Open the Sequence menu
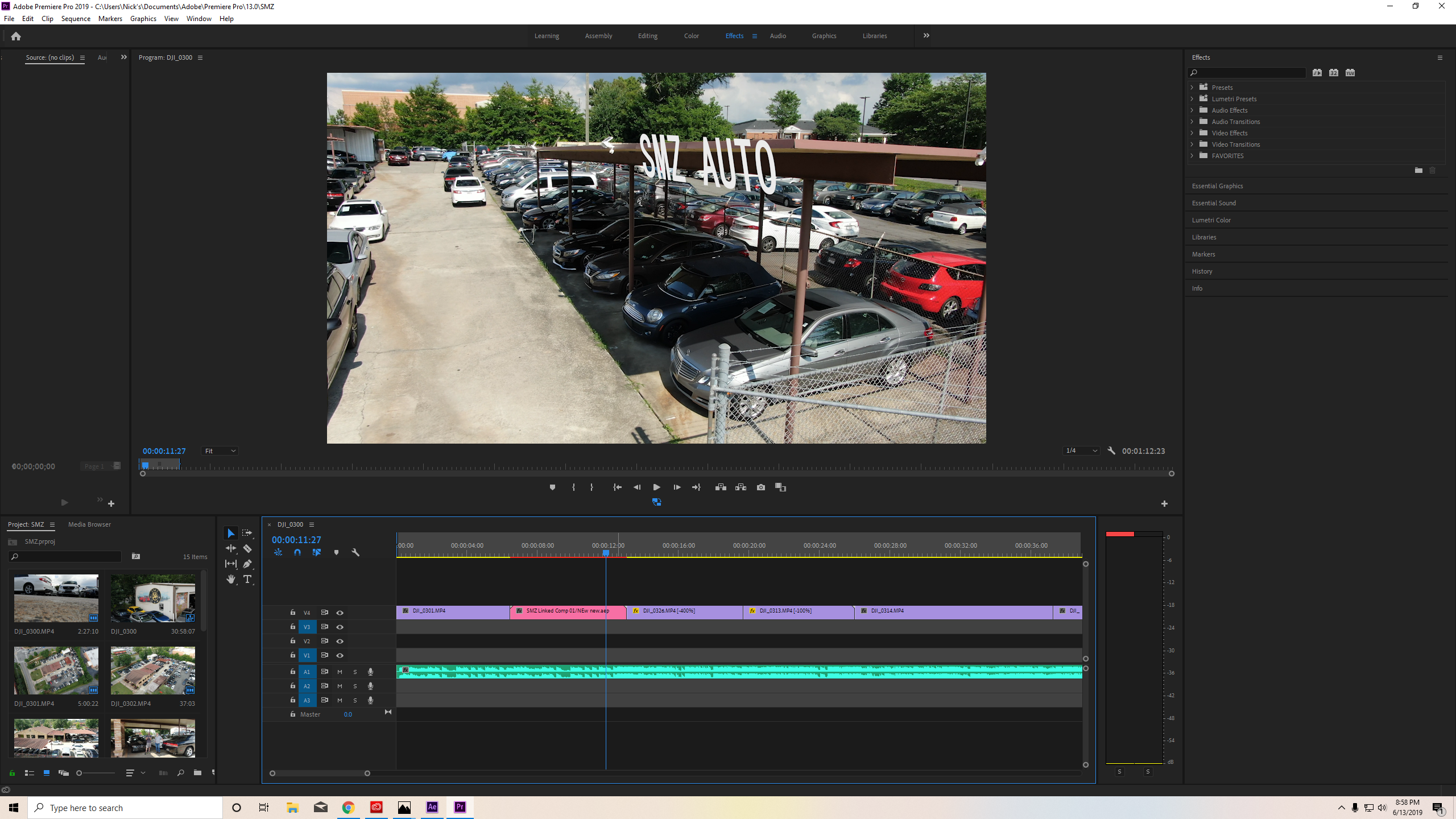Viewport: 1456px width, 819px height. click(76, 19)
